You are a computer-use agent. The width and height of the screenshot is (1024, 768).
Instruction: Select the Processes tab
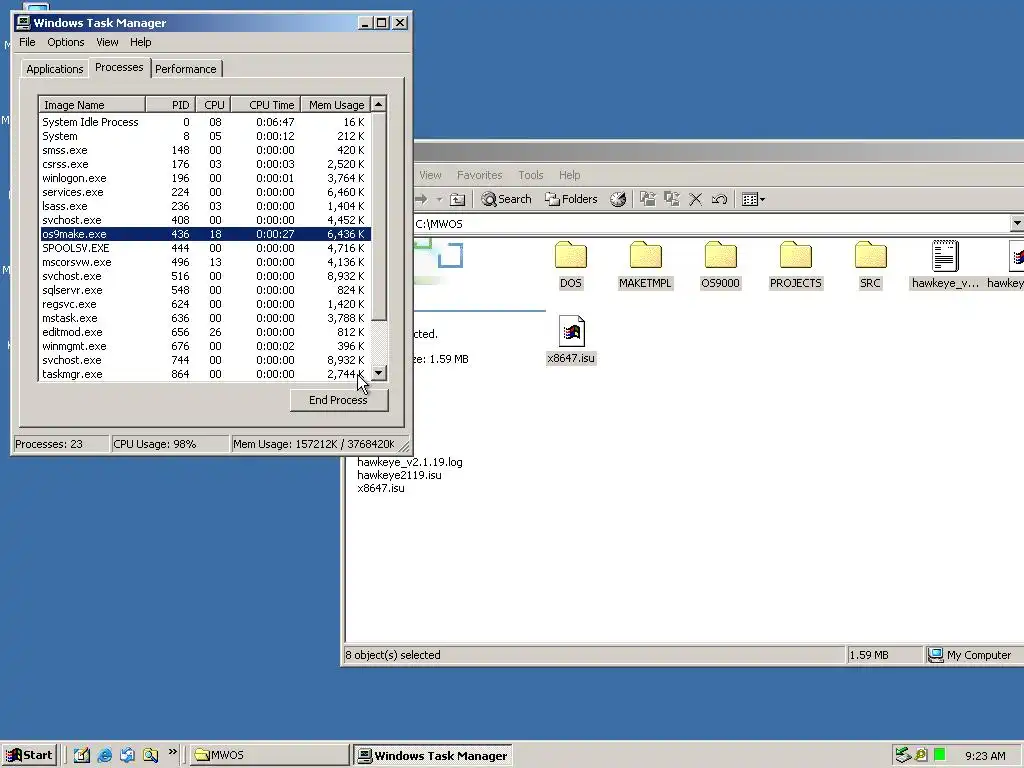[119, 67]
